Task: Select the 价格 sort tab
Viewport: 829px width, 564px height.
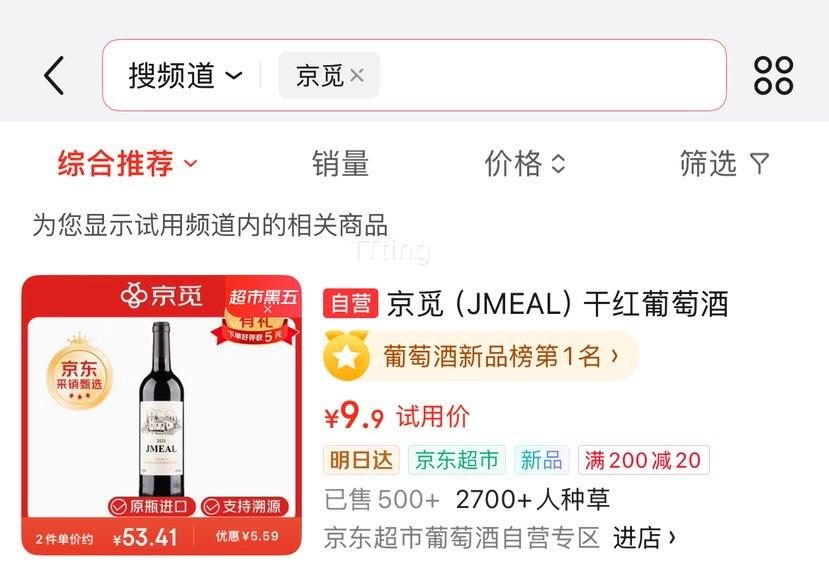Action: 513,163
